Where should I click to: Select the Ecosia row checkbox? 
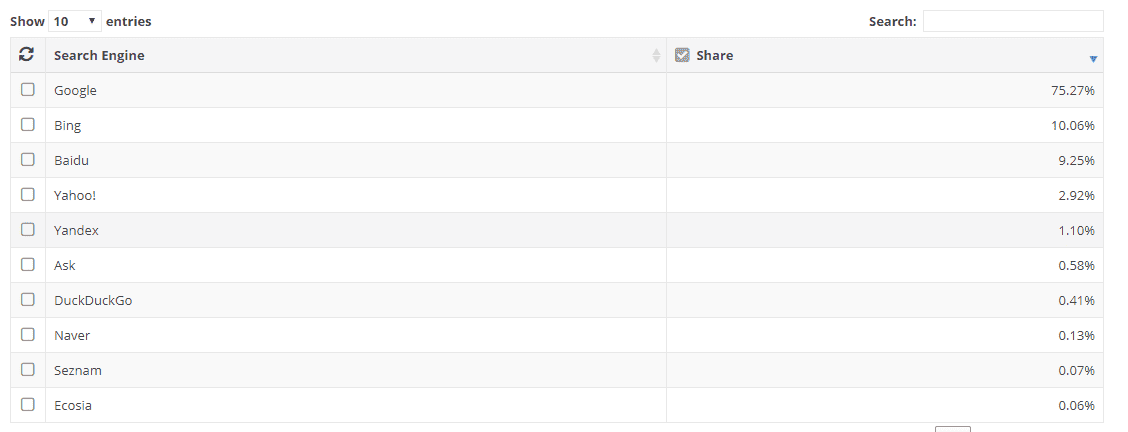click(27, 405)
